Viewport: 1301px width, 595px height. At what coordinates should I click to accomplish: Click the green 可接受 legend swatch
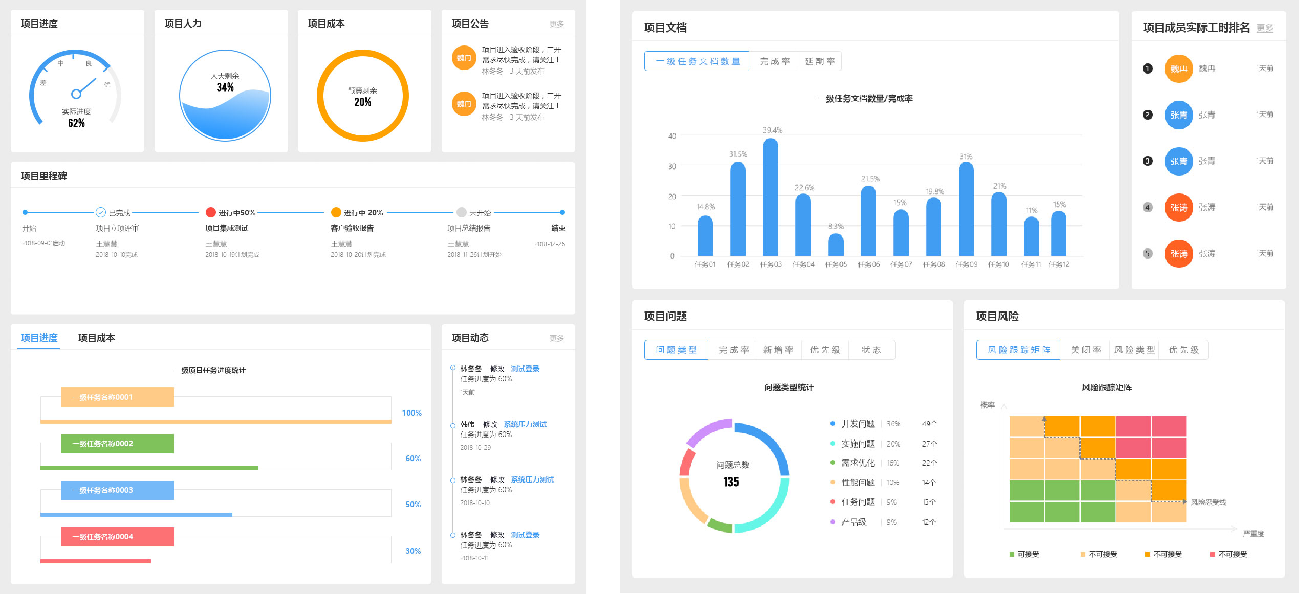(1013, 554)
